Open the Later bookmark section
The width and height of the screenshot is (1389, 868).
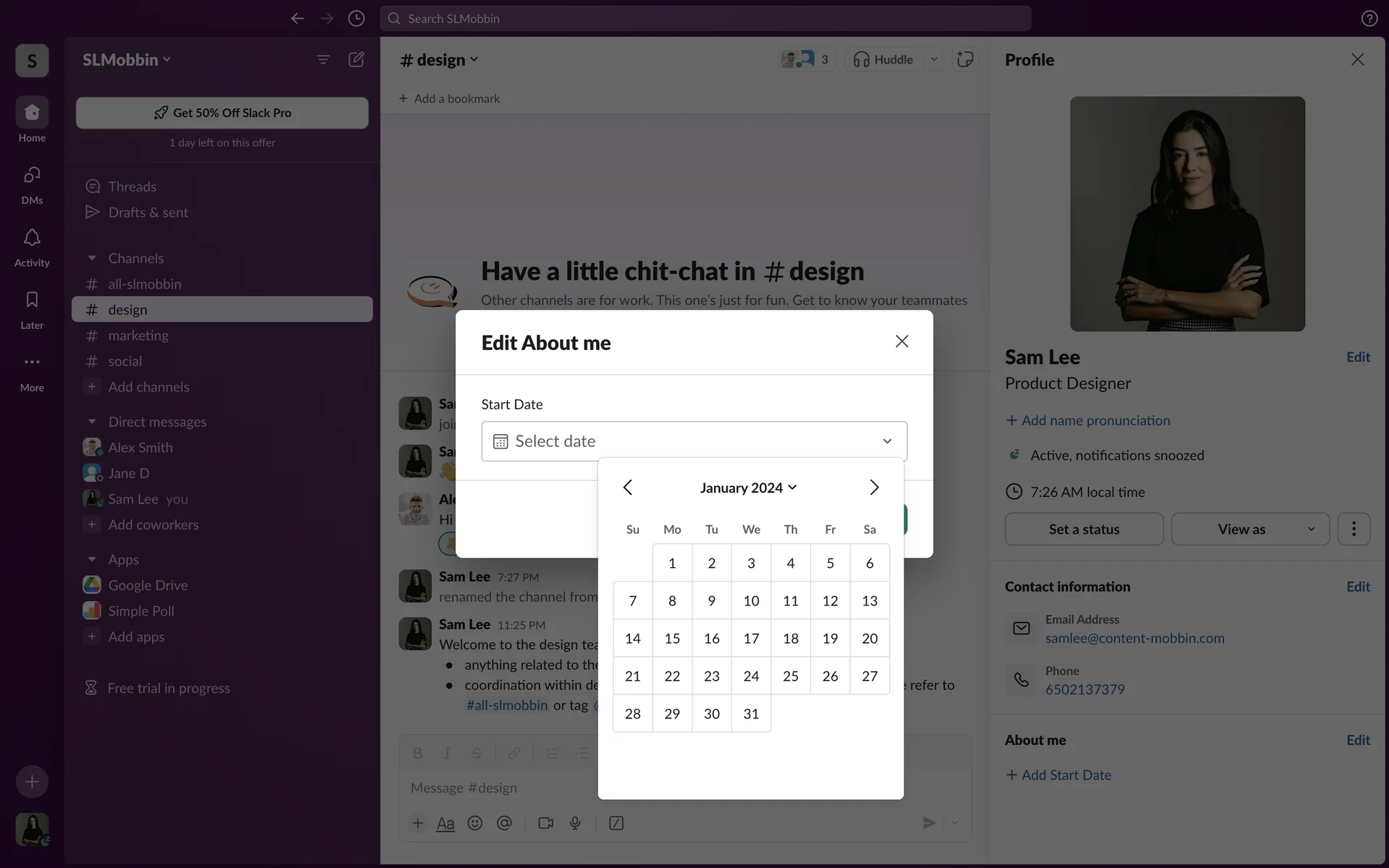[32, 309]
